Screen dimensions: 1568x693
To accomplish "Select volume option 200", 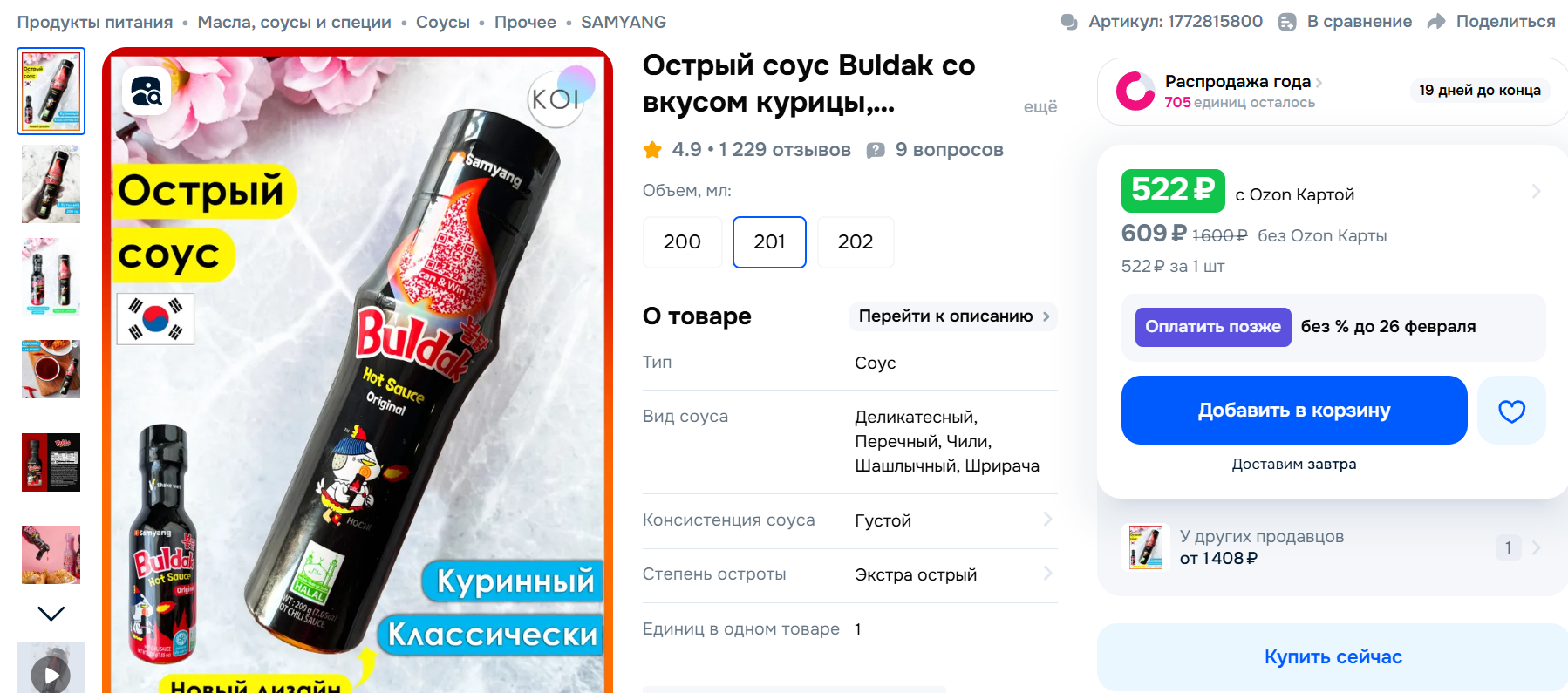I will pos(682,241).
